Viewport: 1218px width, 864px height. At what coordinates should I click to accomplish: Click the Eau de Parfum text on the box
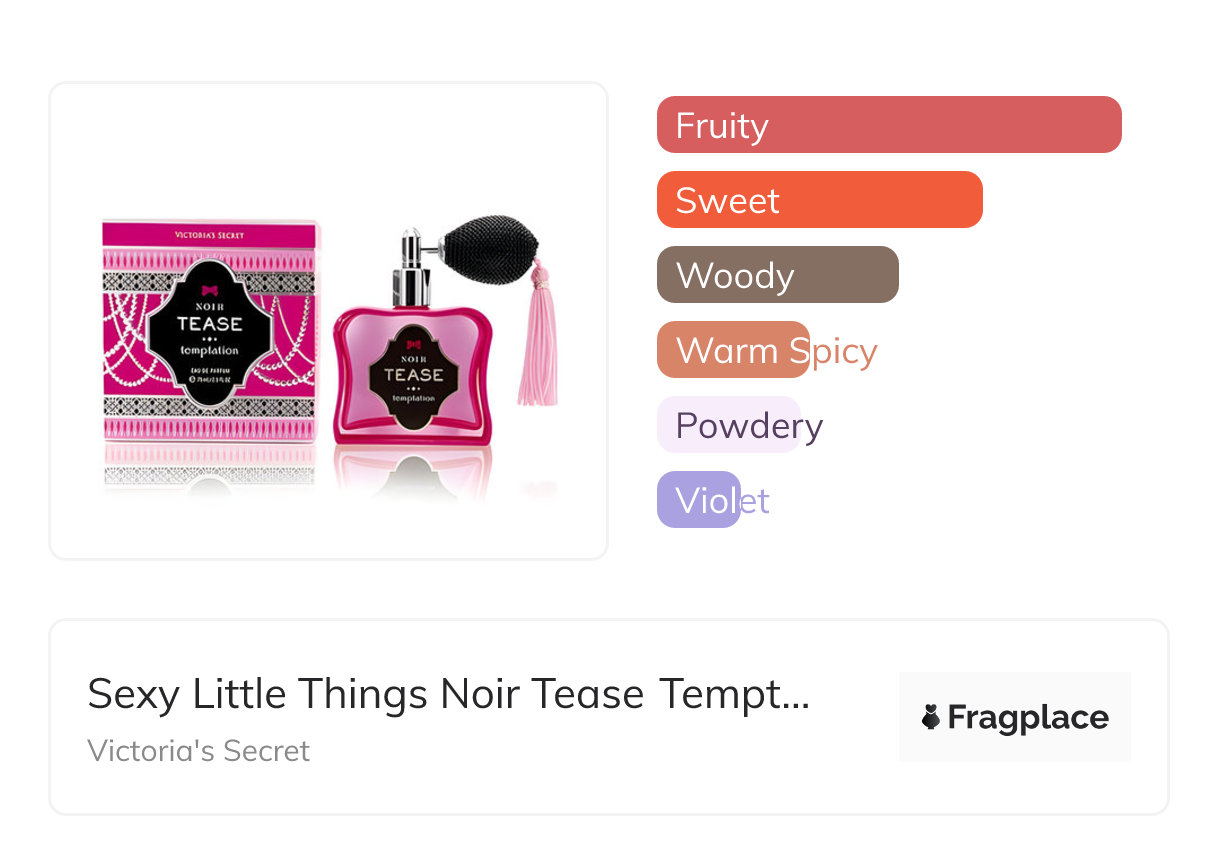click(x=209, y=372)
